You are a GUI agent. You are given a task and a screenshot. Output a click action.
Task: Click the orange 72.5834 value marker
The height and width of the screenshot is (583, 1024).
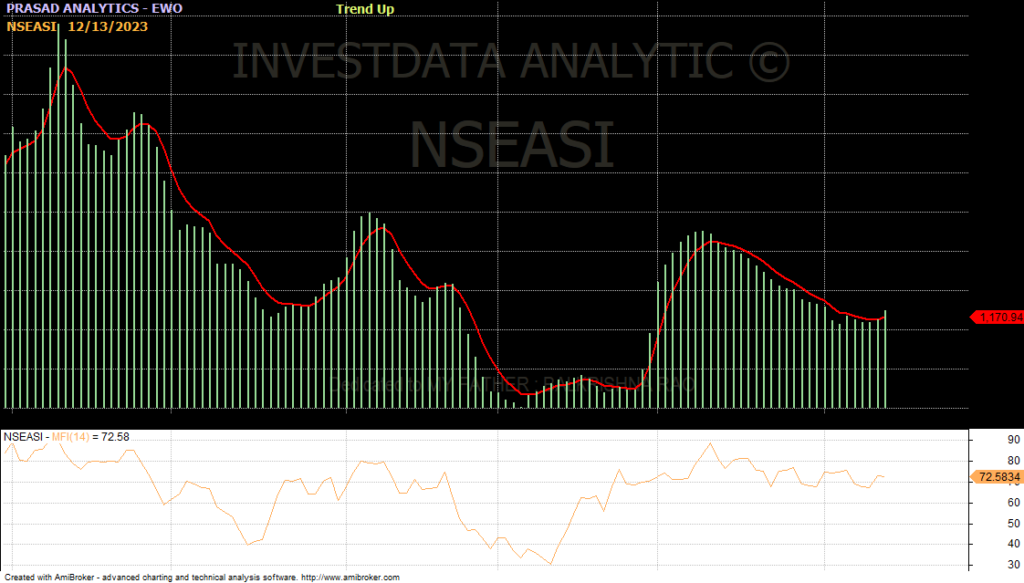(999, 477)
